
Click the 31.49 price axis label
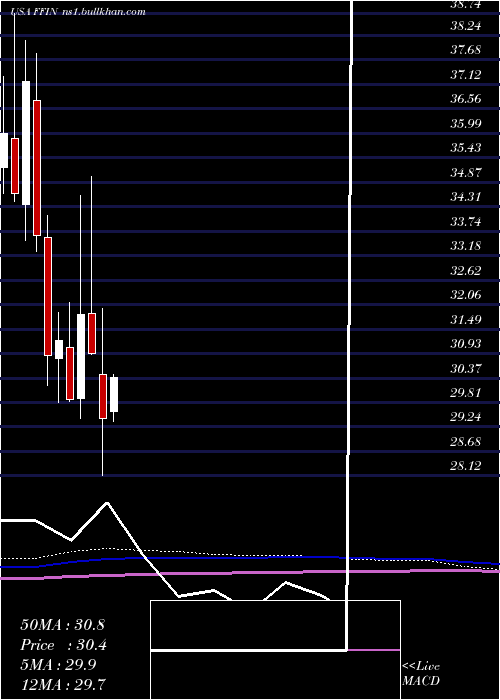click(465, 320)
